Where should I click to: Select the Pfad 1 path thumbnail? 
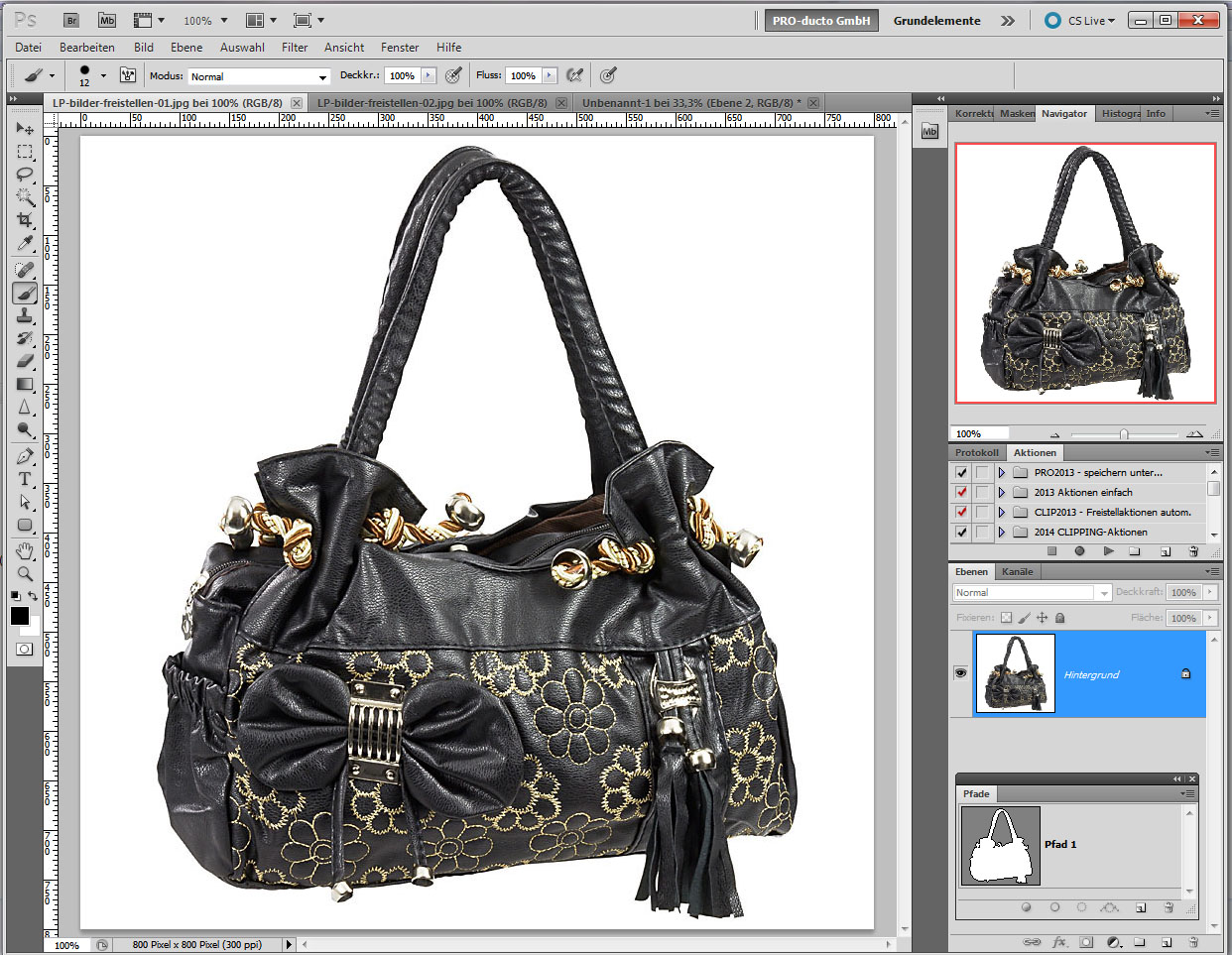tap(1001, 845)
